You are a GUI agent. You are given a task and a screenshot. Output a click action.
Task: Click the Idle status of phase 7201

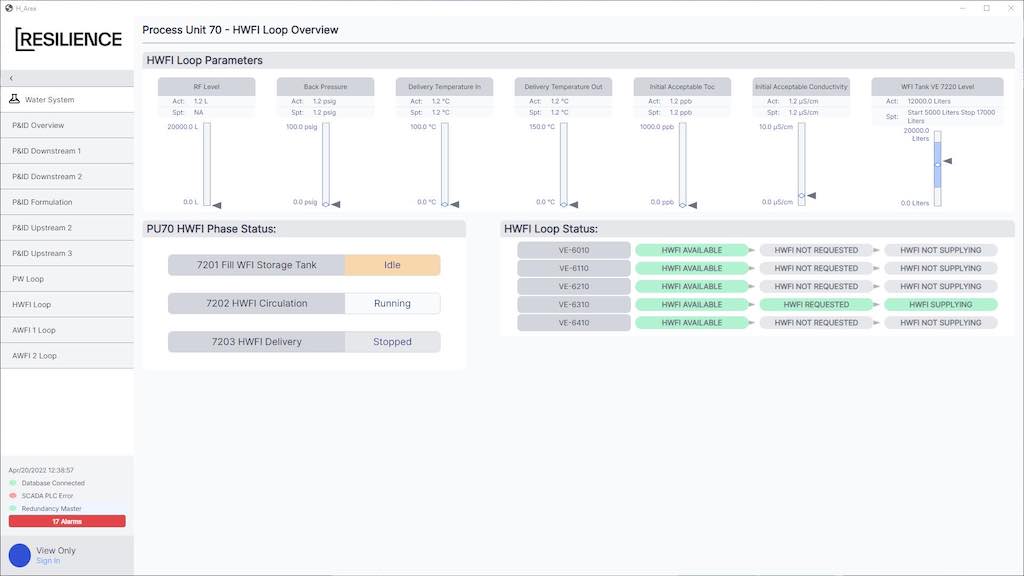[392, 265]
